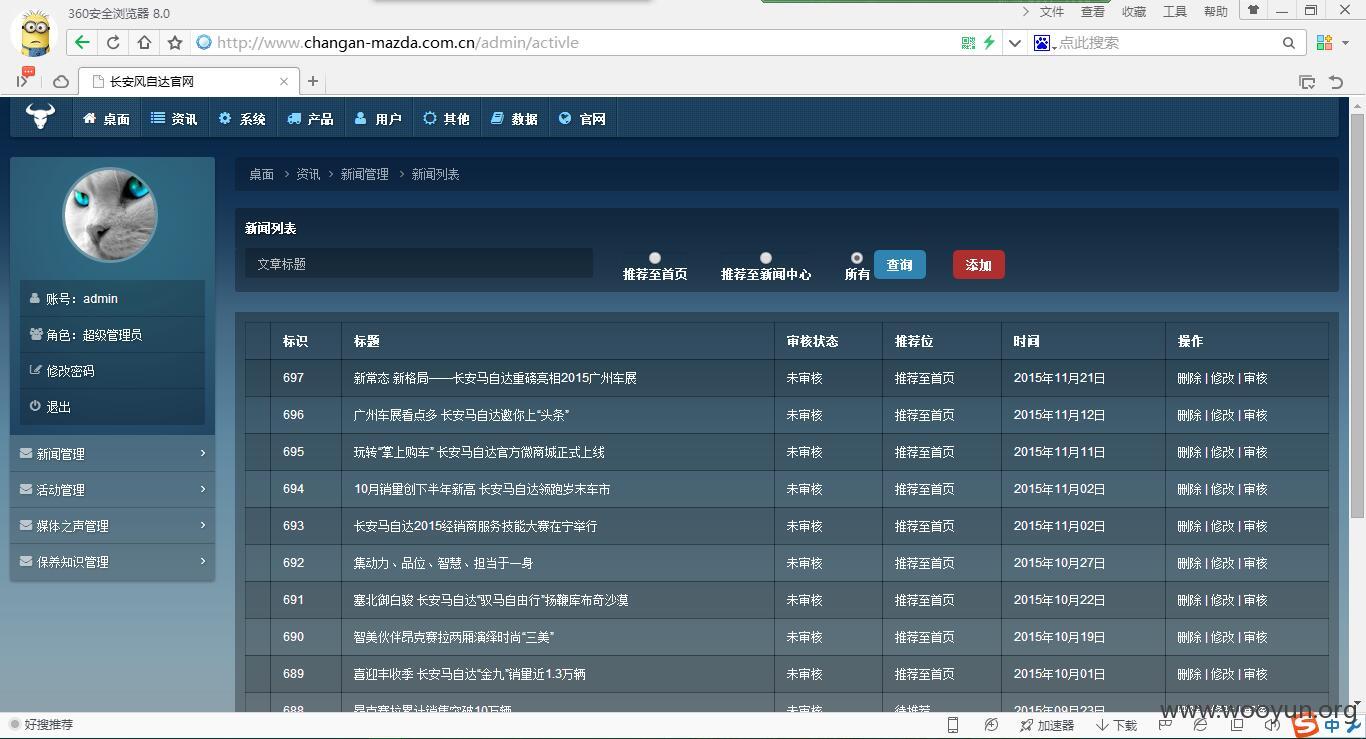
Task: Click the red 添加 button
Action: coord(978,265)
